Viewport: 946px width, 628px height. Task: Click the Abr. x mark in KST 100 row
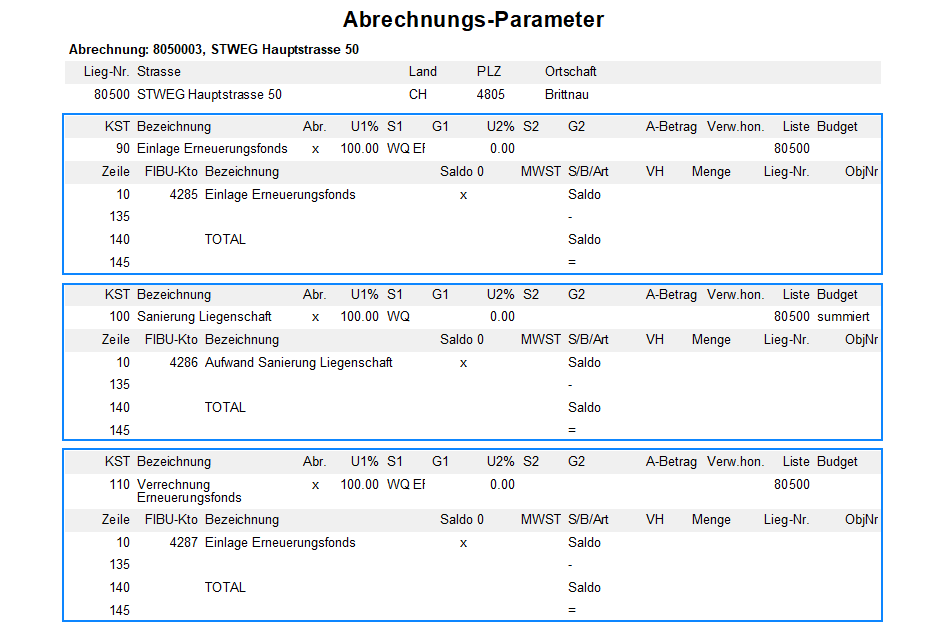point(315,317)
